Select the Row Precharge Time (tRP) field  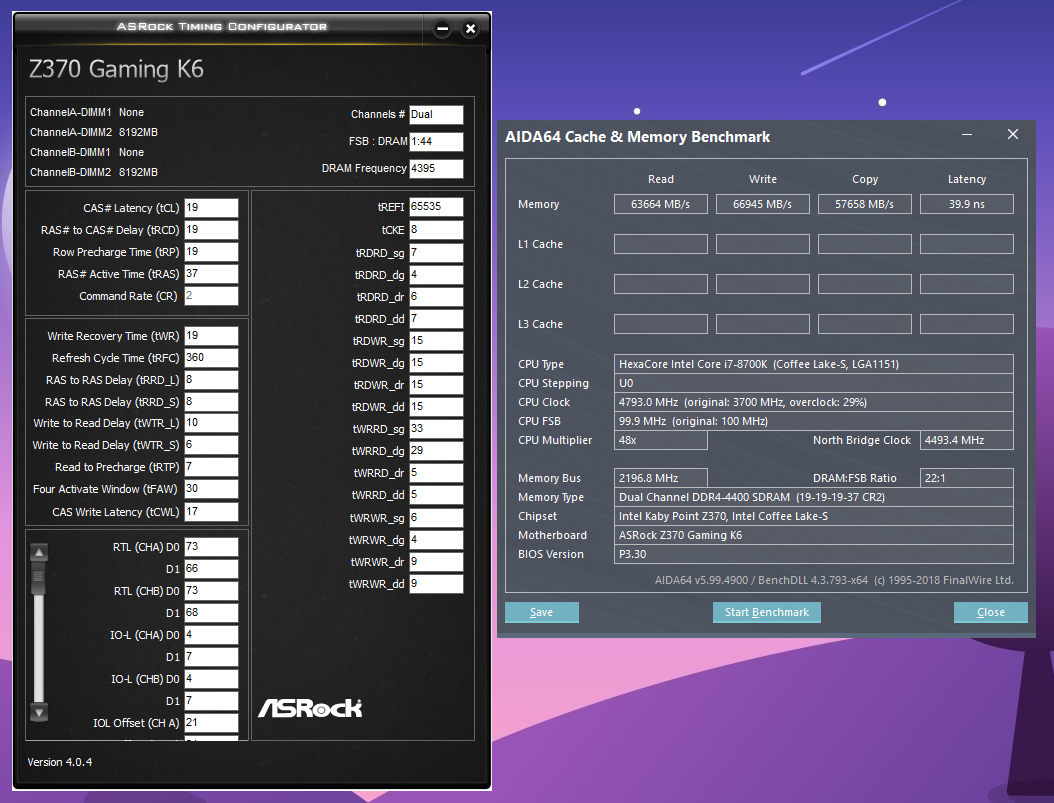211,252
